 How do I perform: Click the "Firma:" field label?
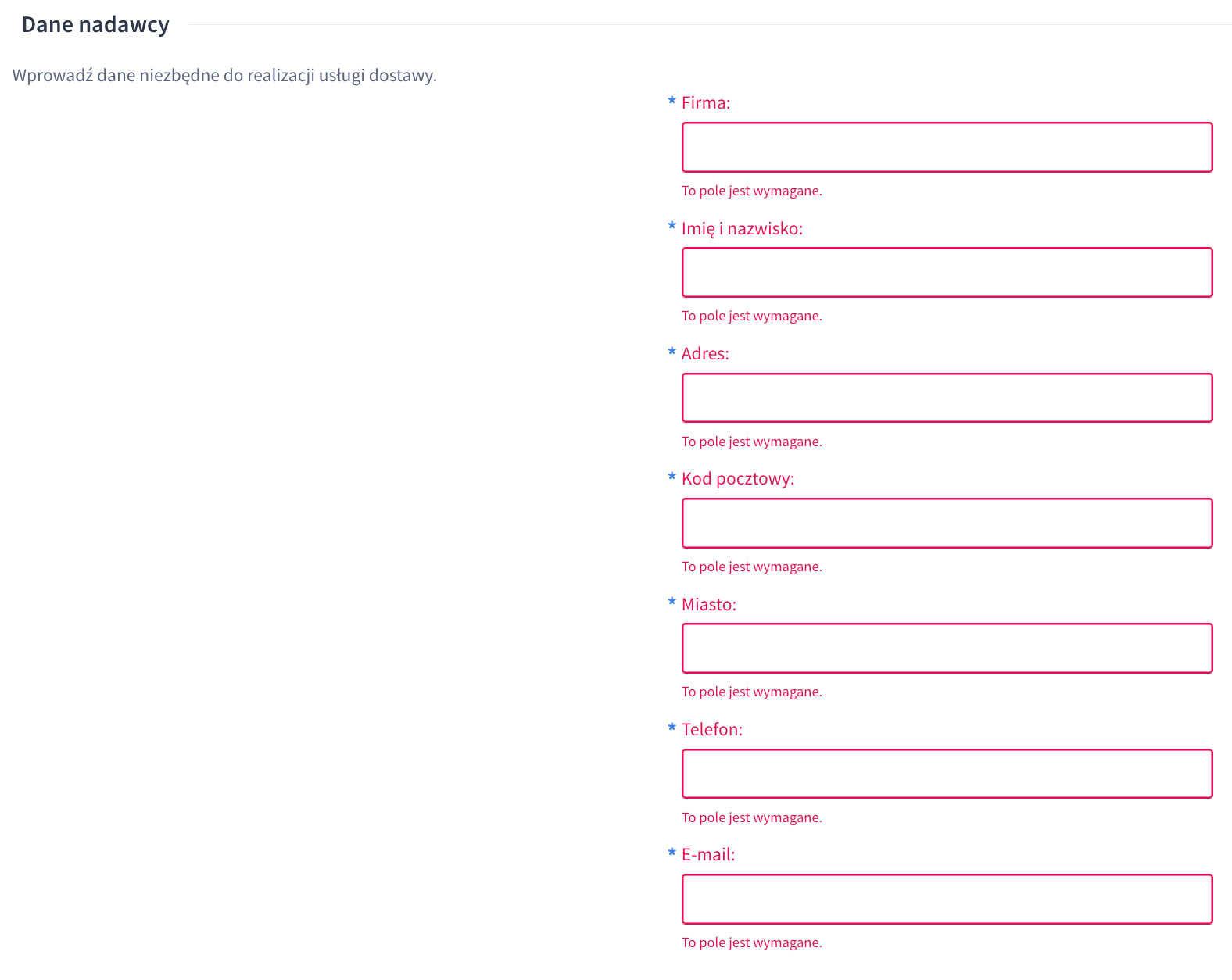[x=705, y=103]
